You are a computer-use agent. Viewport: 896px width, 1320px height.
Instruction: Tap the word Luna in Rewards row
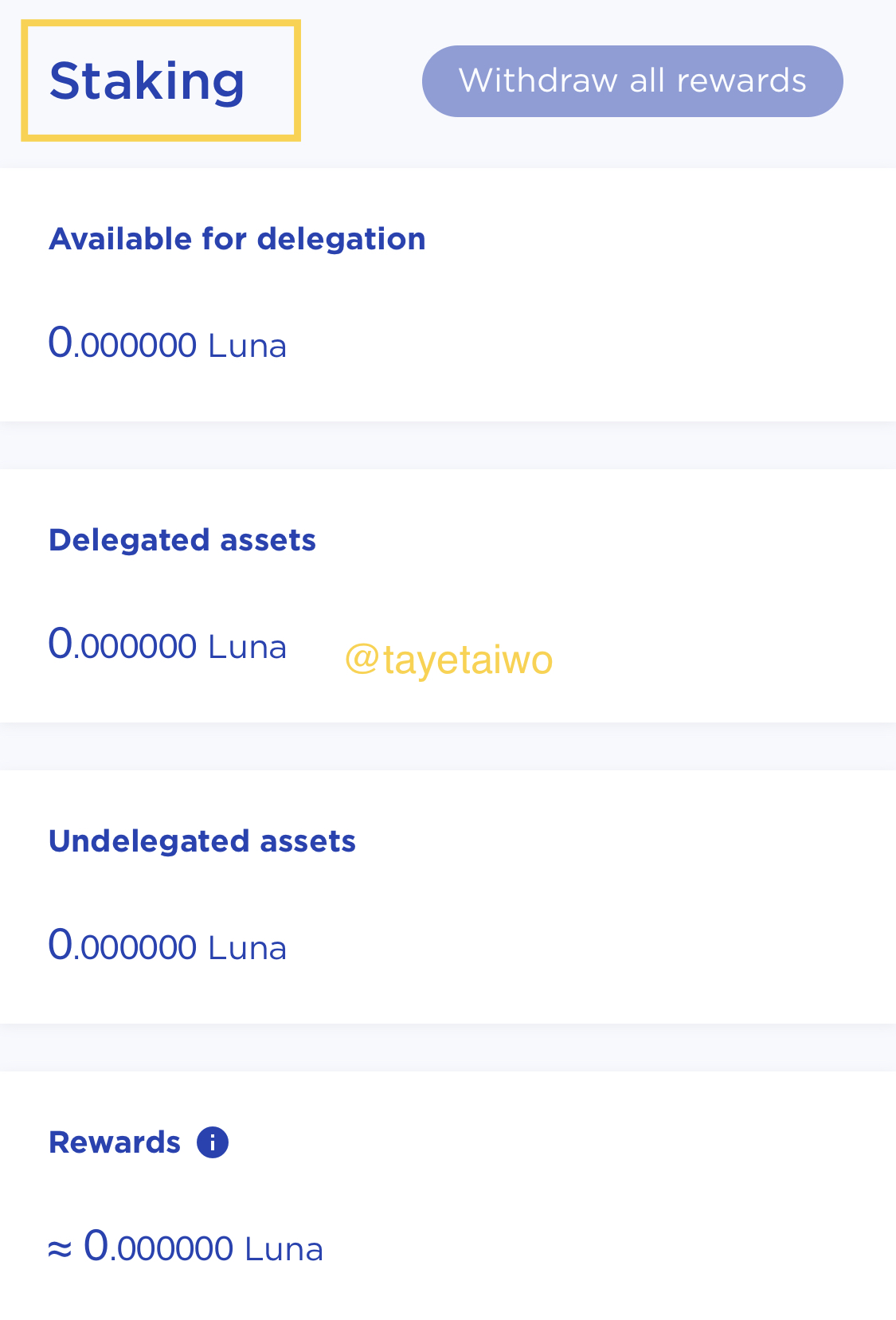pyautogui.click(x=284, y=1249)
